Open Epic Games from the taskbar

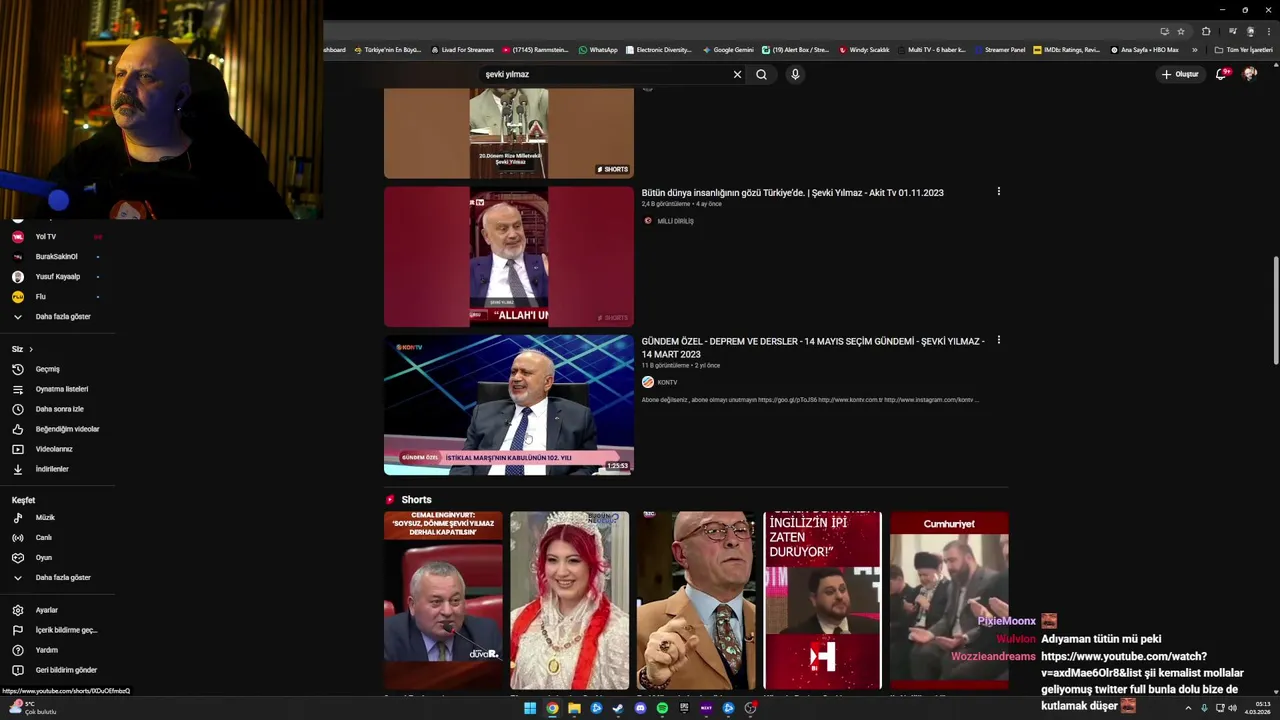pyautogui.click(x=684, y=708)
